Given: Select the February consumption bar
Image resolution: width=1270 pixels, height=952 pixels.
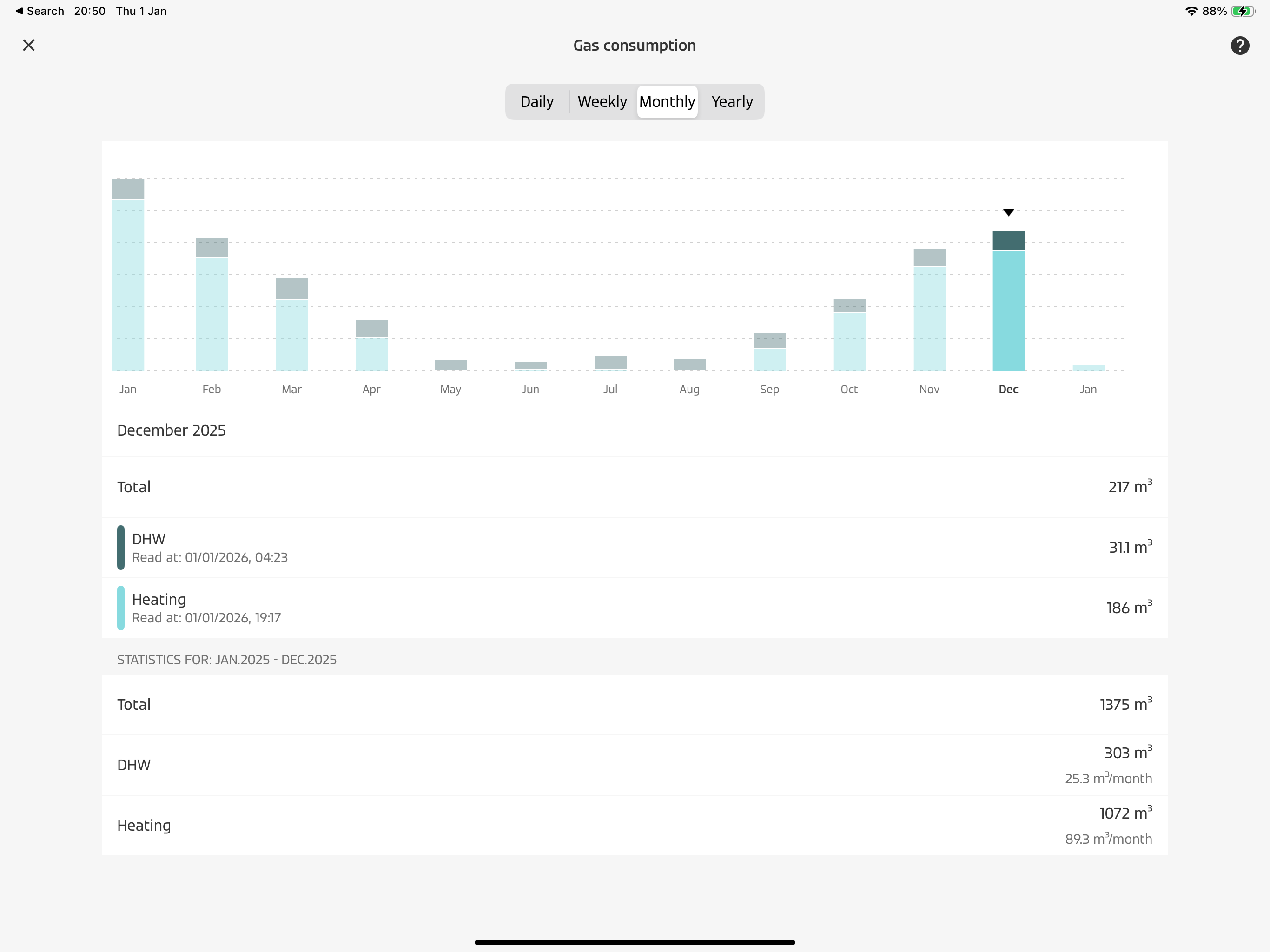Looking at the screenshot, I should pyautogui.click(x=212, y=304).
